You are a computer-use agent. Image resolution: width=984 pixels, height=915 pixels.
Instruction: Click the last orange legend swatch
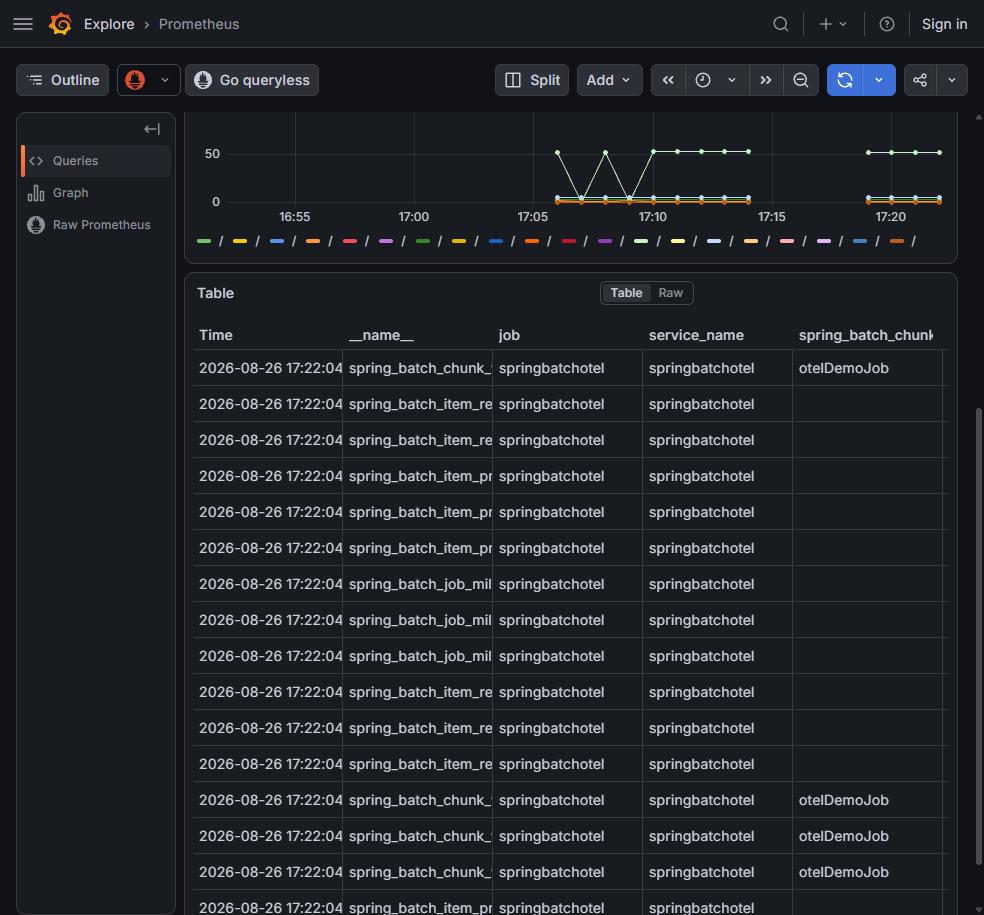[x=897, y=241]
